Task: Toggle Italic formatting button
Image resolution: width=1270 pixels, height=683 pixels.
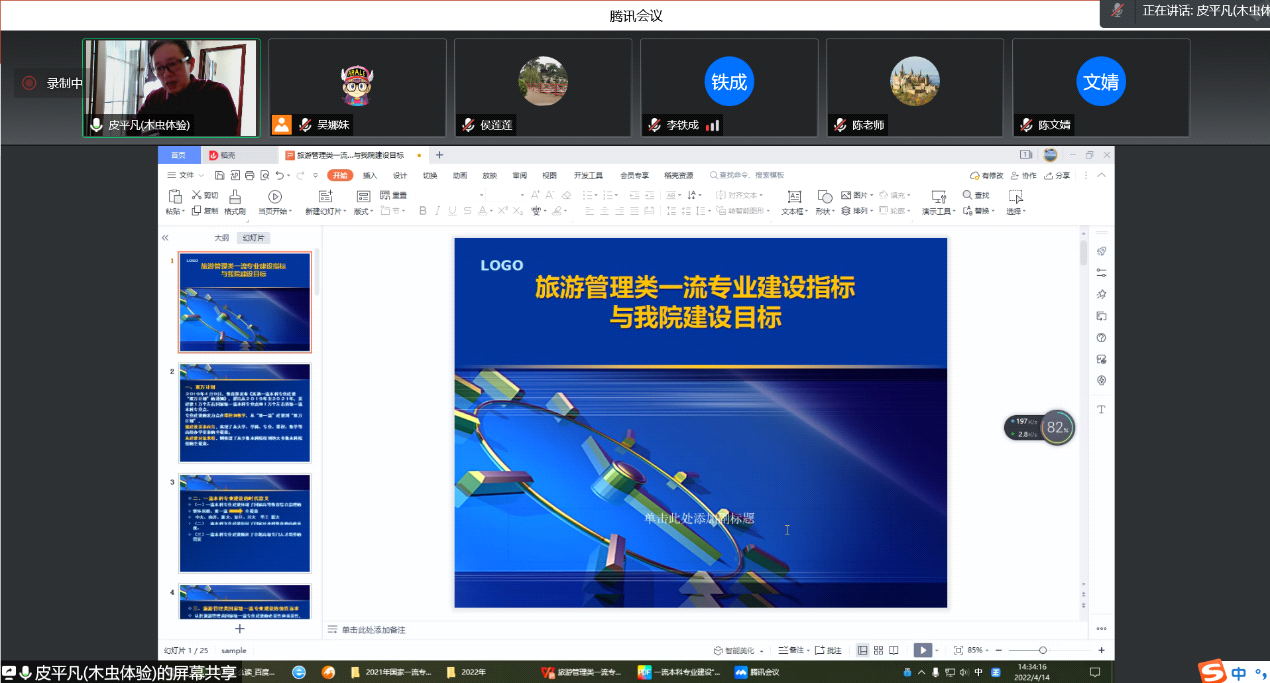Action: click(437, 211)
